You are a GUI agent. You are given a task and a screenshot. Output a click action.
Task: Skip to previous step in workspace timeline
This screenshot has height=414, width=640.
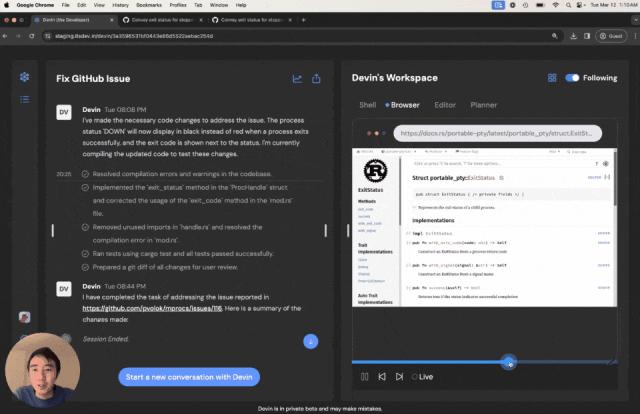pyautogui.click(x=382, y=376)
